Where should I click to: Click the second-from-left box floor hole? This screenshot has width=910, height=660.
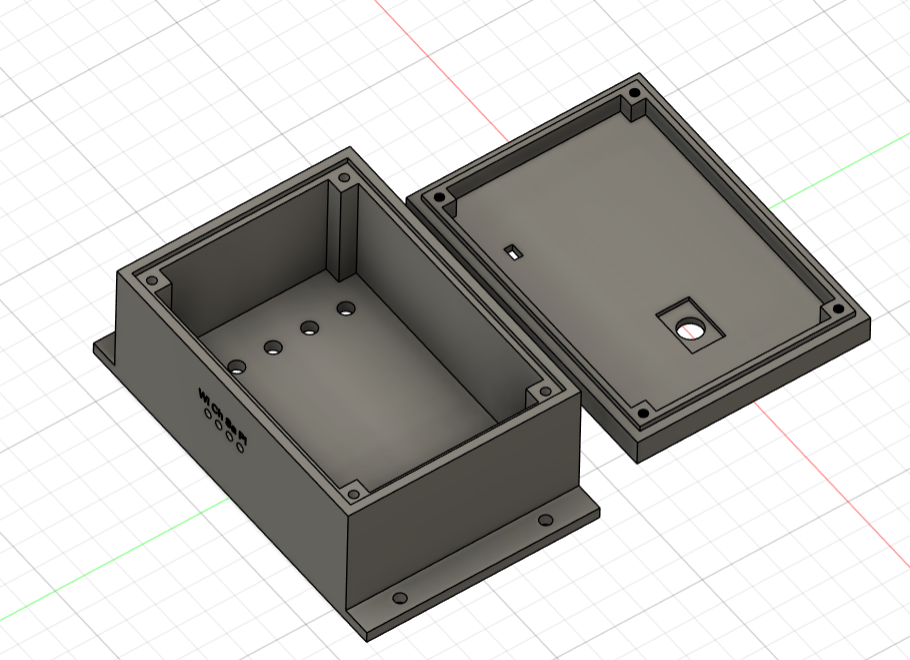tap(273, 348)
